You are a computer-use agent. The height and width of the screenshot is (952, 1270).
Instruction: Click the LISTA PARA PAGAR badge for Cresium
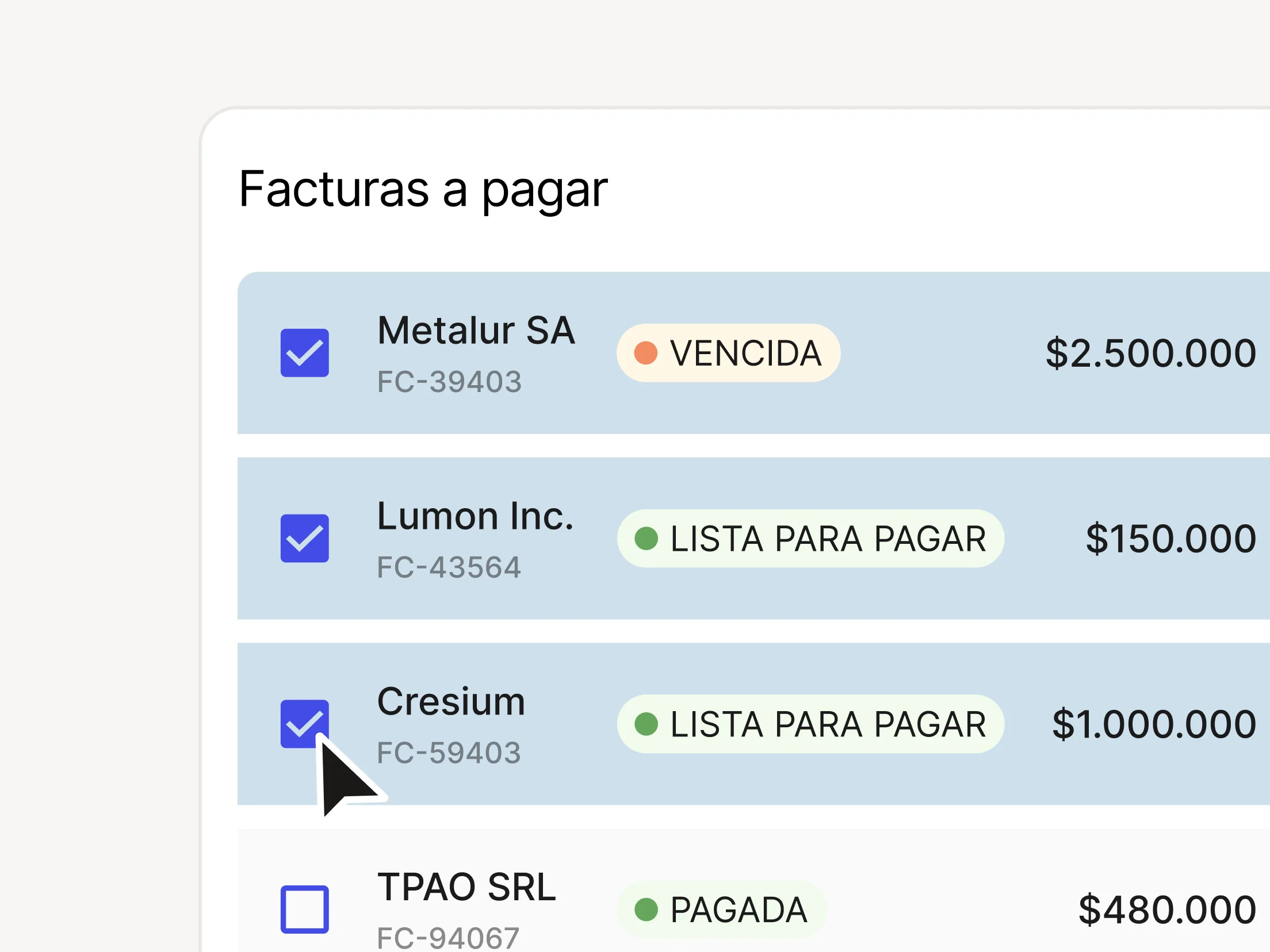[810, 724]
